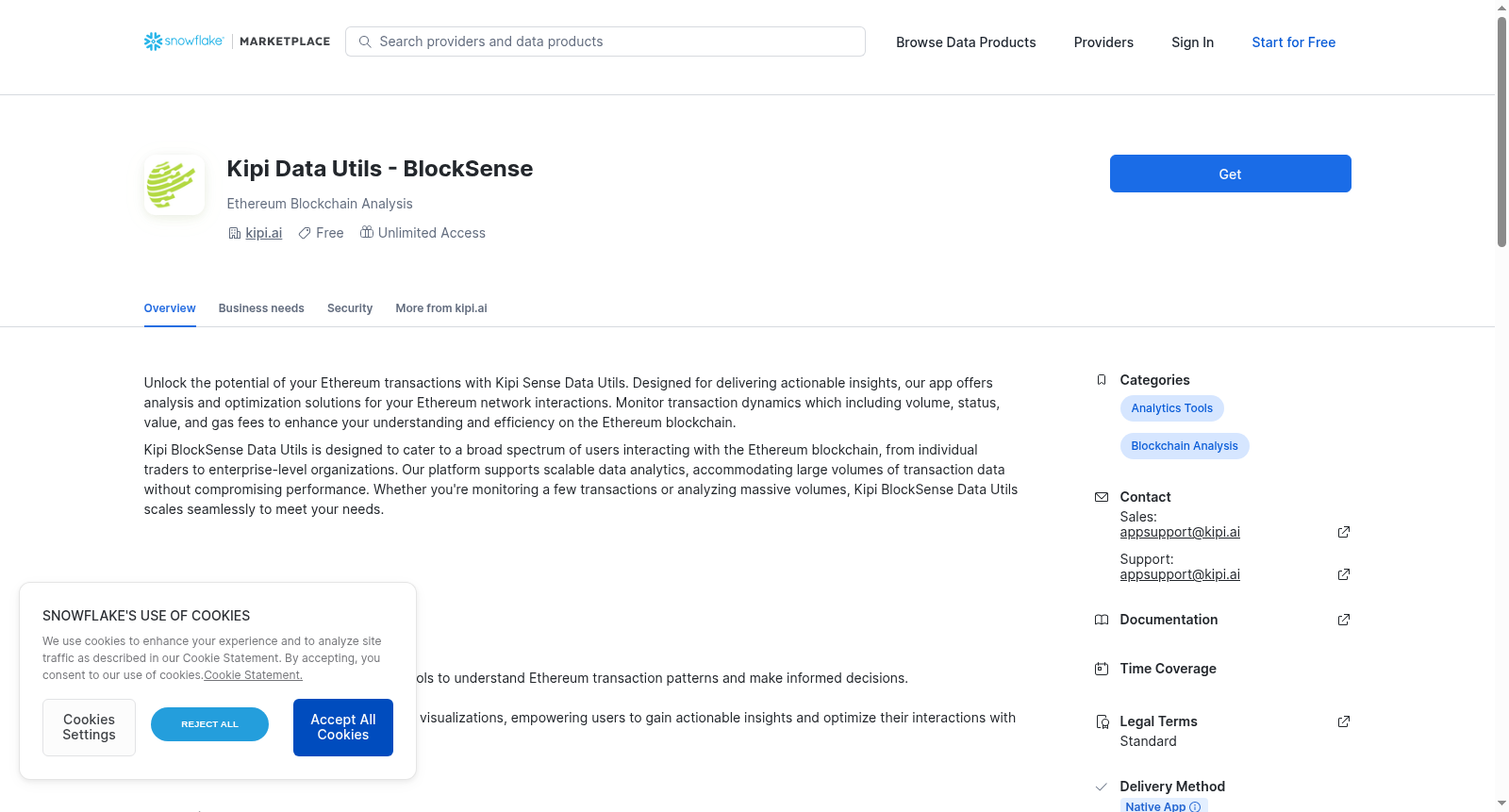This screenshot has height=812, width=1509.
Task: Open Cookies Settings
Action: [89, 727]
